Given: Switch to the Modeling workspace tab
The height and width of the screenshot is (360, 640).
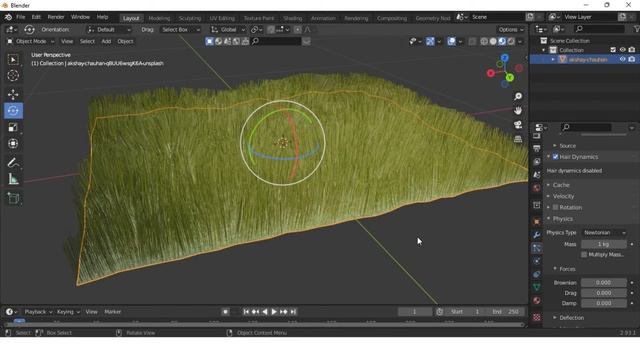Looking at the screenshot, I should click(x=159, y=18).
